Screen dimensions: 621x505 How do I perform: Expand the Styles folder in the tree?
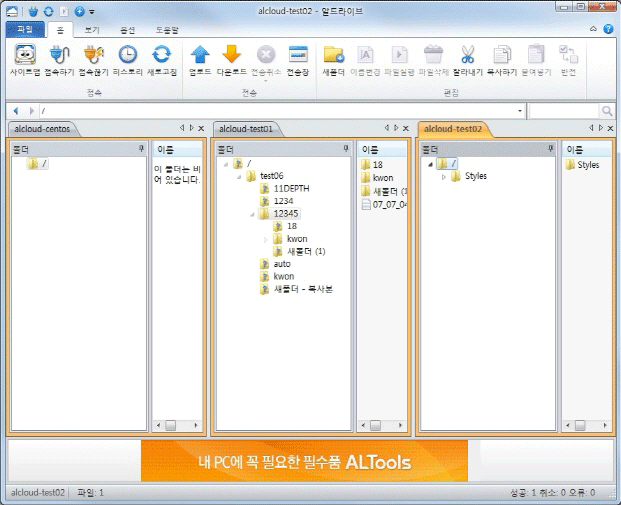coord(444,177)
